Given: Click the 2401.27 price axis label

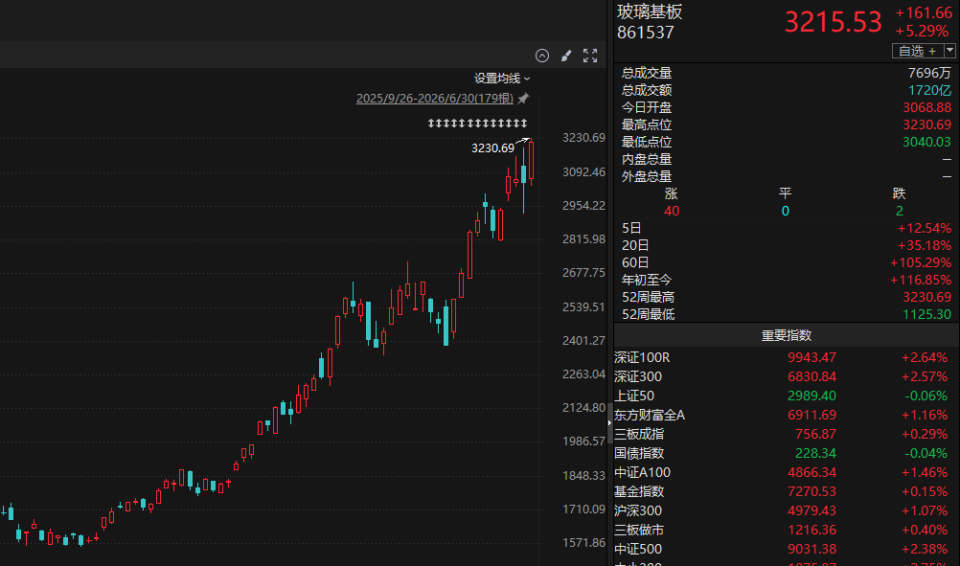Looking at the screenshot, I should [583, 341].
